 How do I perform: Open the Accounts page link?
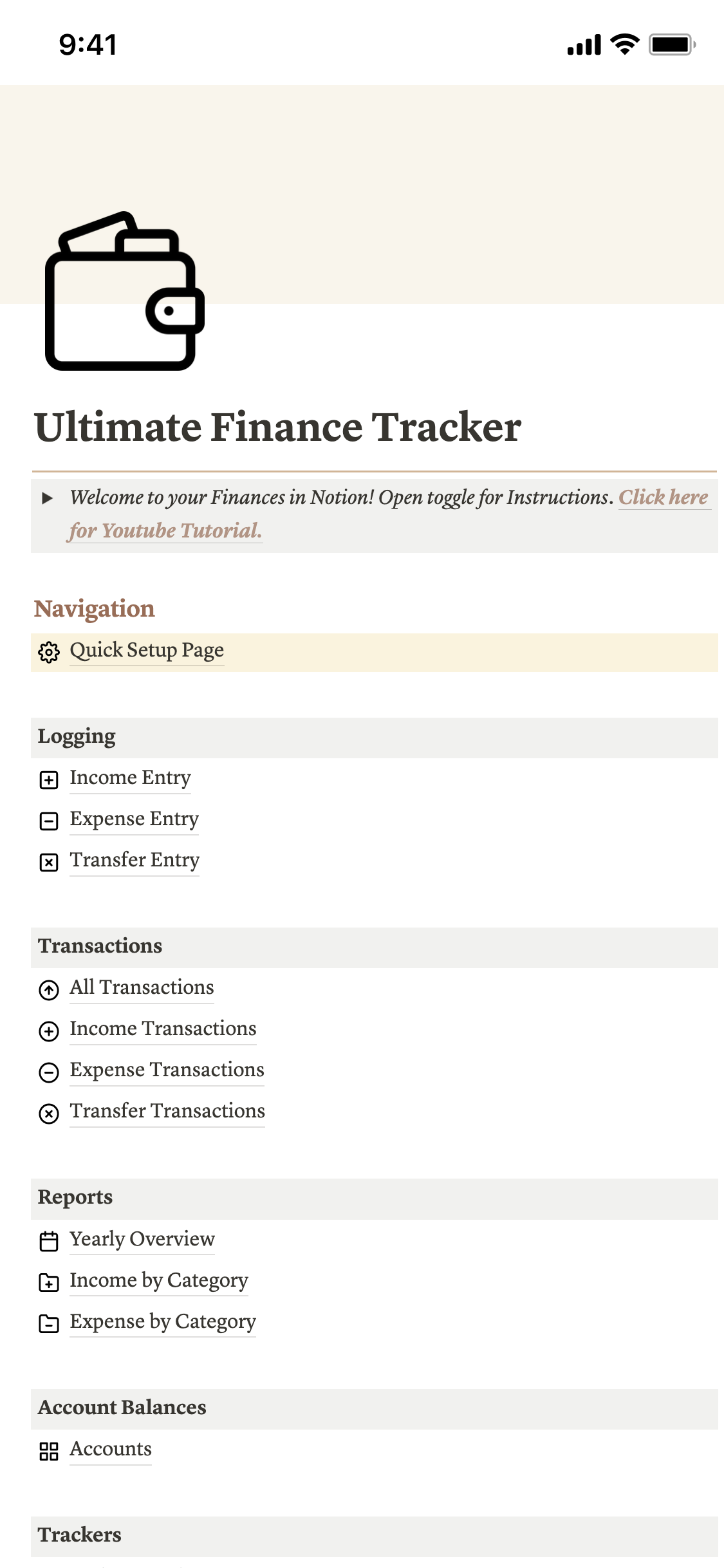111,1449
